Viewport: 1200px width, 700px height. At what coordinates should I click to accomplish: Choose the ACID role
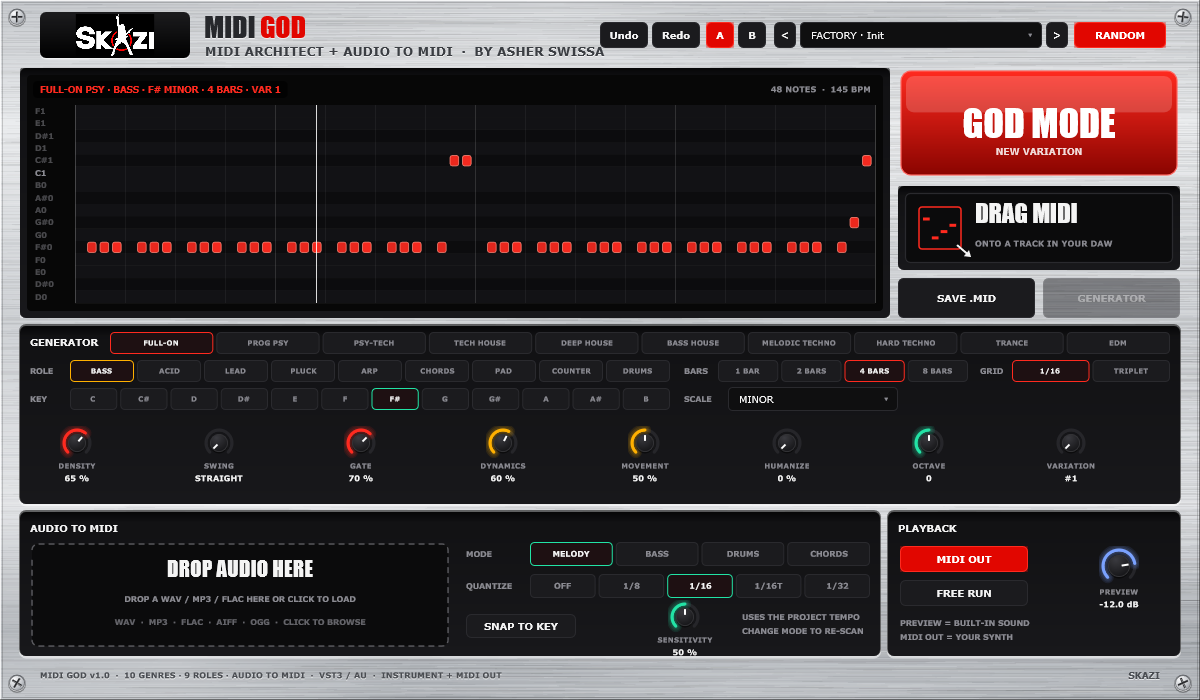point(169,371)
